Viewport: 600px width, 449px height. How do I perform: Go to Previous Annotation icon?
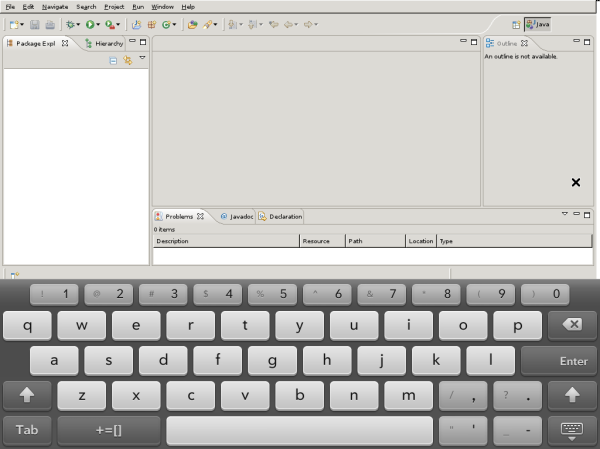252,25
